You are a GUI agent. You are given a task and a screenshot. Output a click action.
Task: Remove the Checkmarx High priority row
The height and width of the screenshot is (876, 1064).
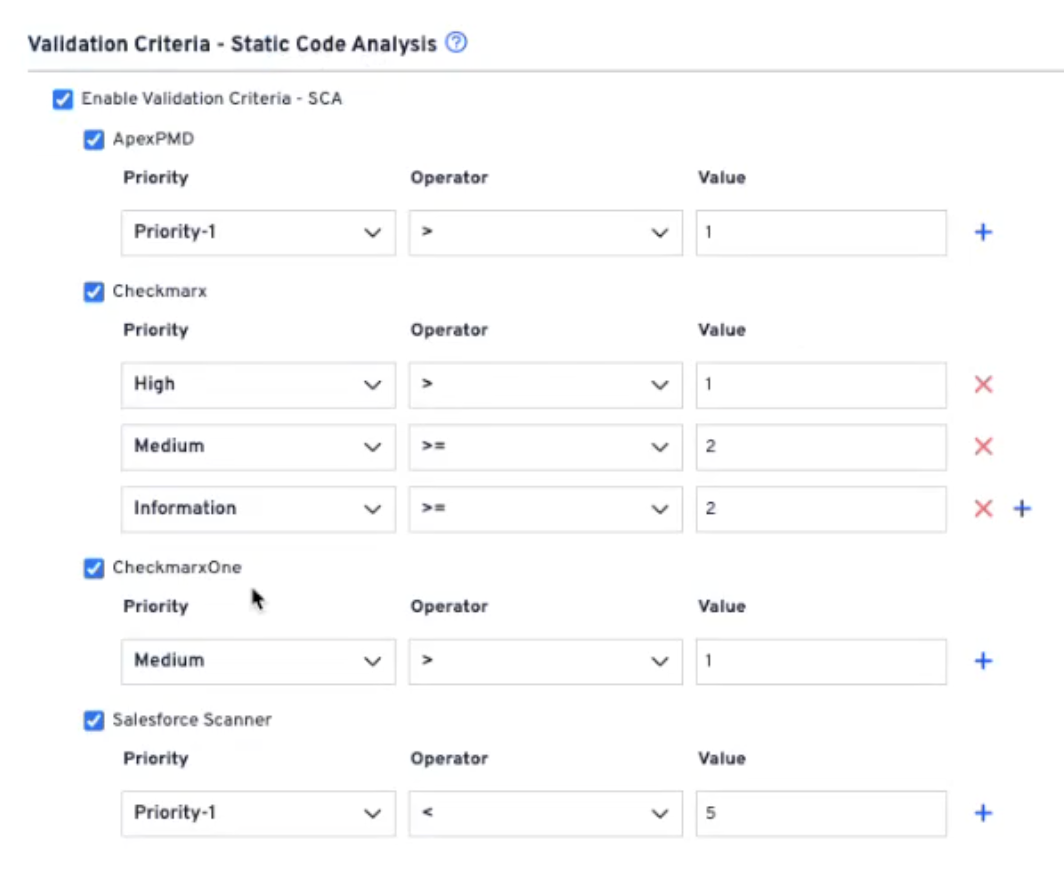tap(983, 385)
